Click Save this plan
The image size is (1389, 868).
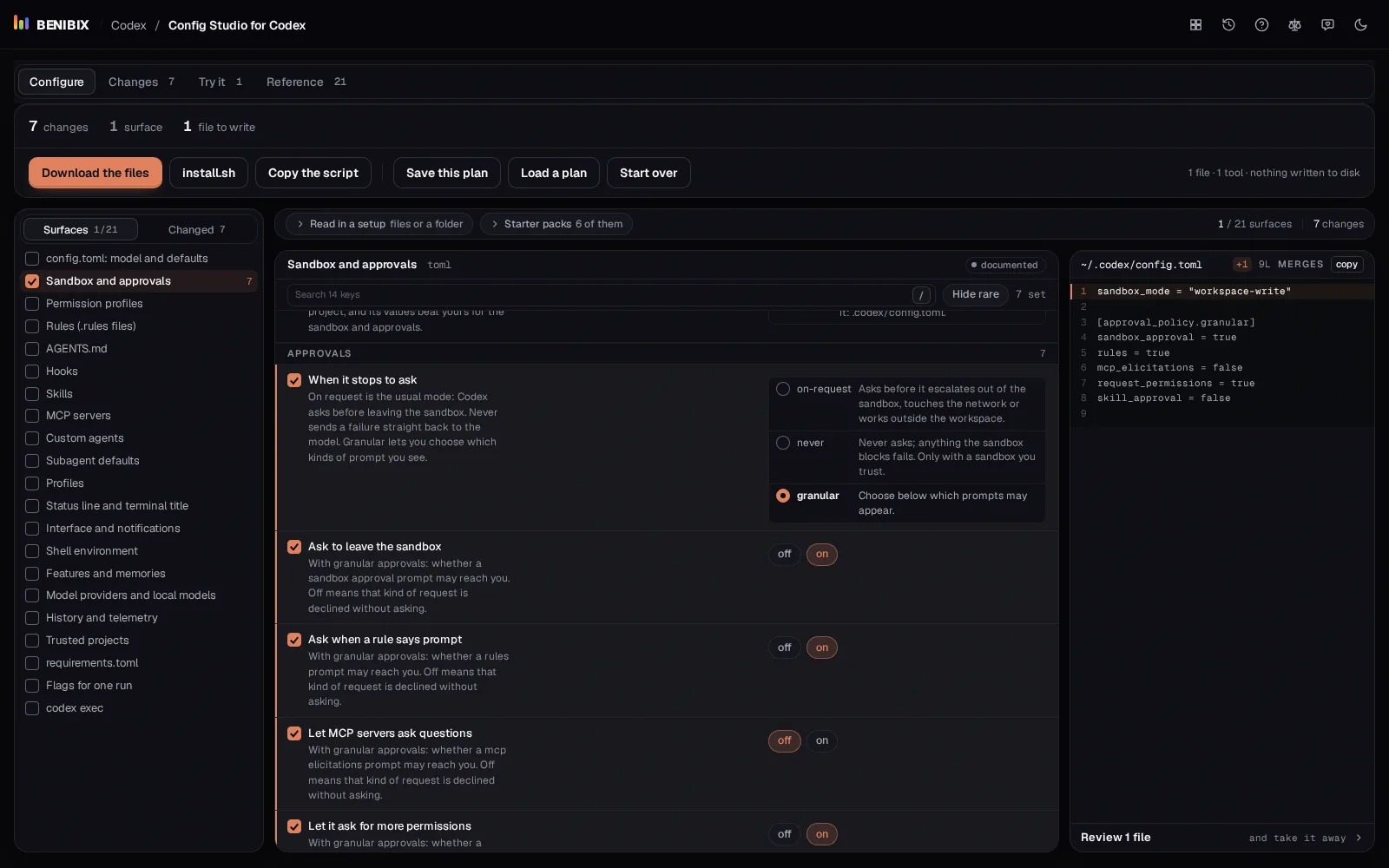click(x=447, y=173)
